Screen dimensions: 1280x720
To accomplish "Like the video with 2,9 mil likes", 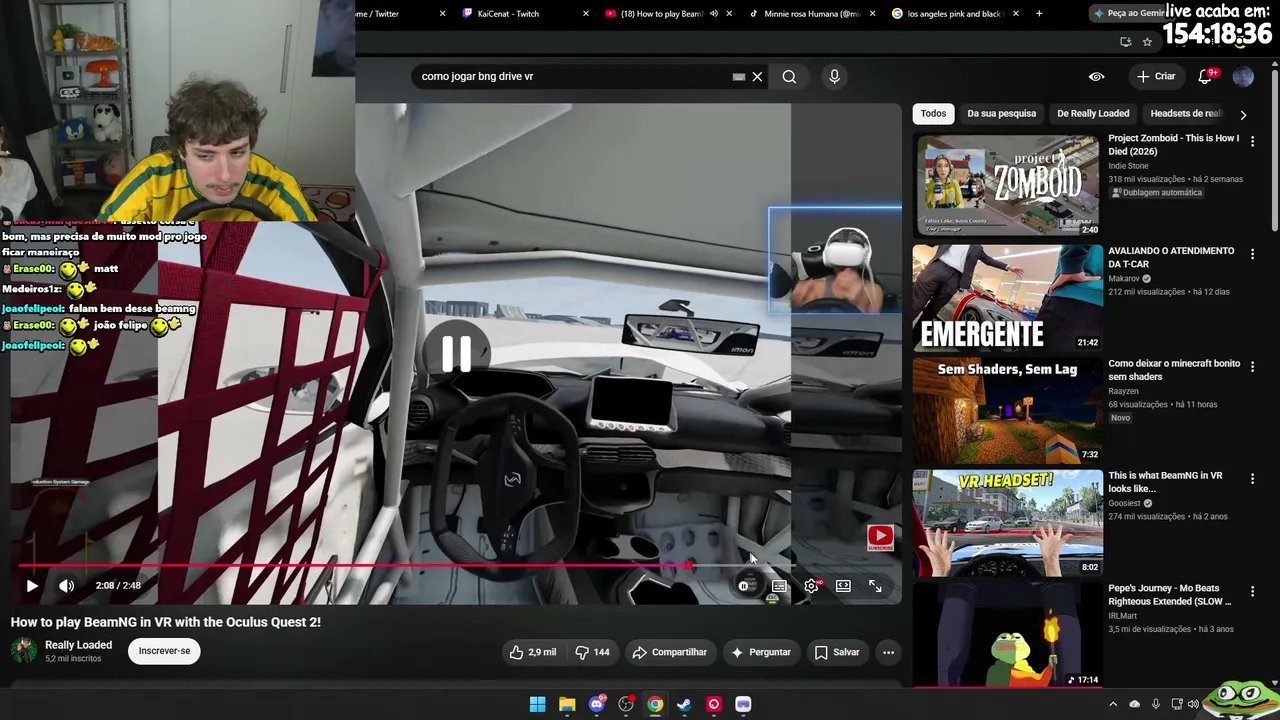I will (532, 652).
